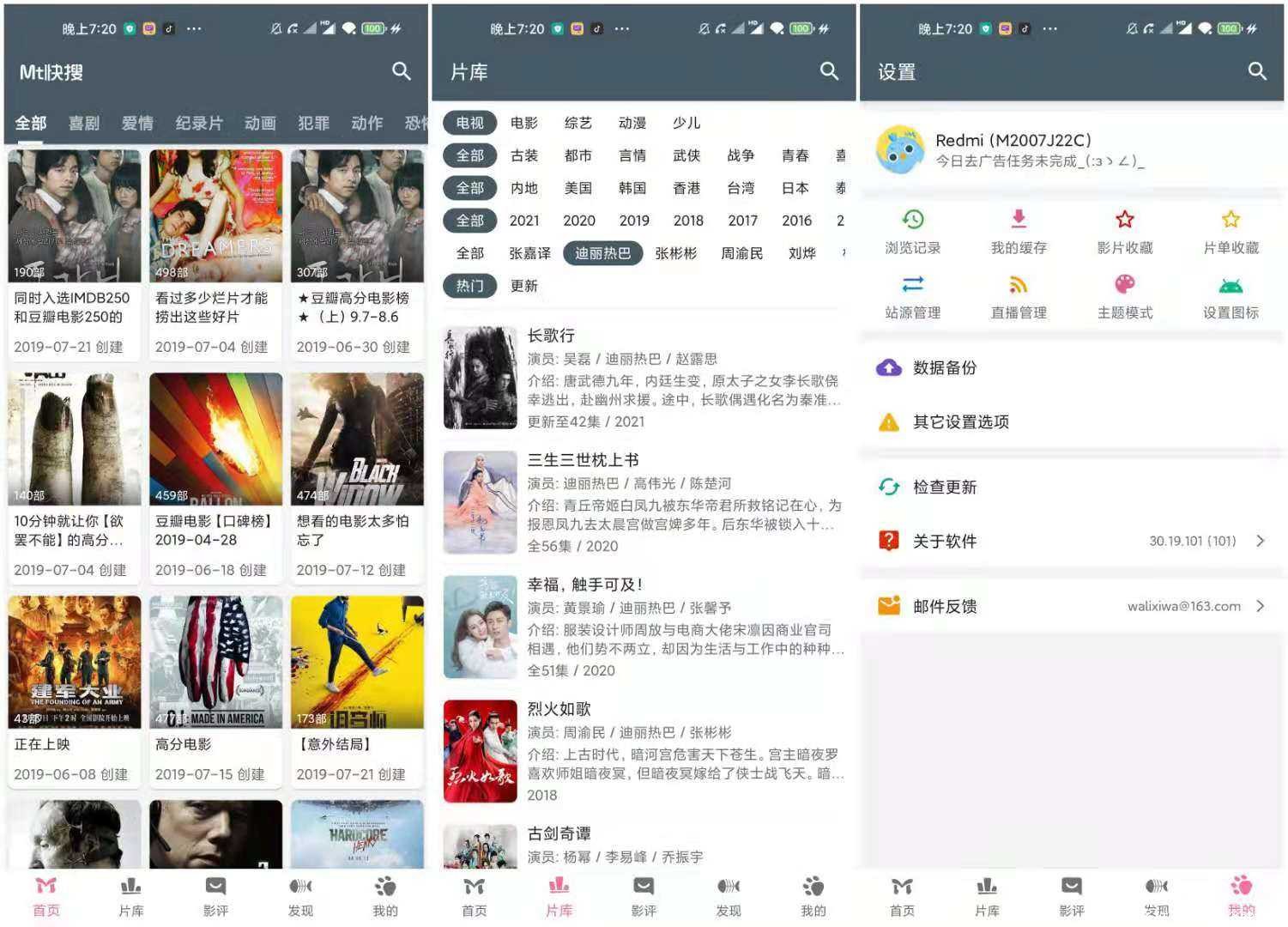Viewport: 1288px width, 927px height.
Task: Switch to the 犯罪 tab
Action: (x=313, y=123)
